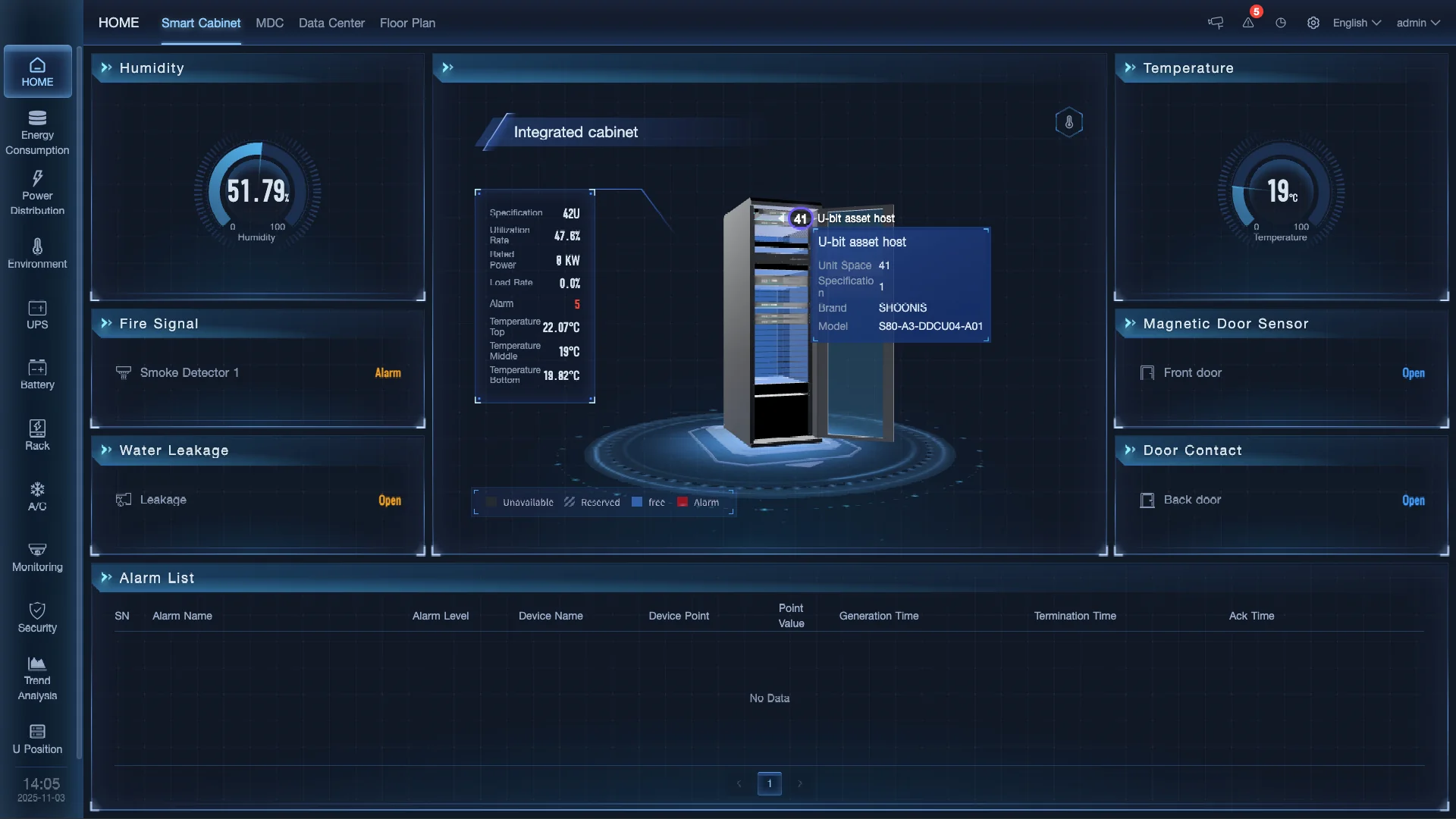Screen dimensions: 1456x819
Task: Click the Smoke Detector 1 Alarm indicator
Action: click(x=388, y=373)
